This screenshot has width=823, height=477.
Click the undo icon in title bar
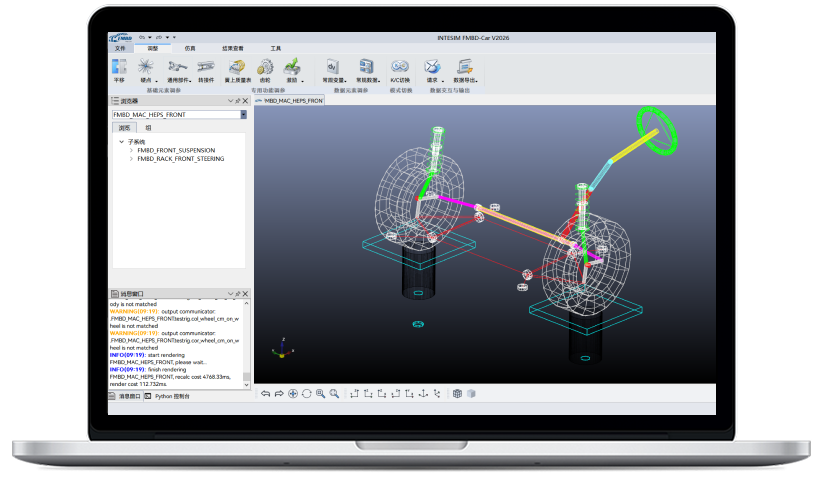point(142,37)
